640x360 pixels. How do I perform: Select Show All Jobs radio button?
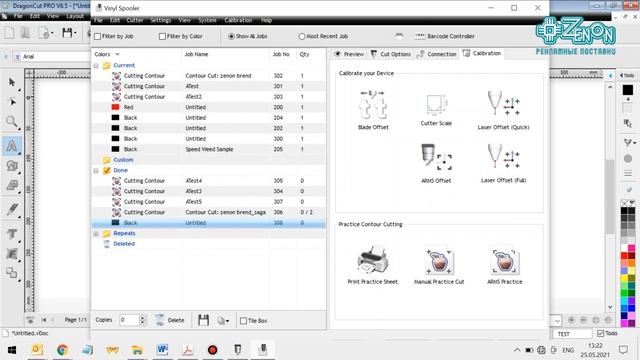point(231,36)
